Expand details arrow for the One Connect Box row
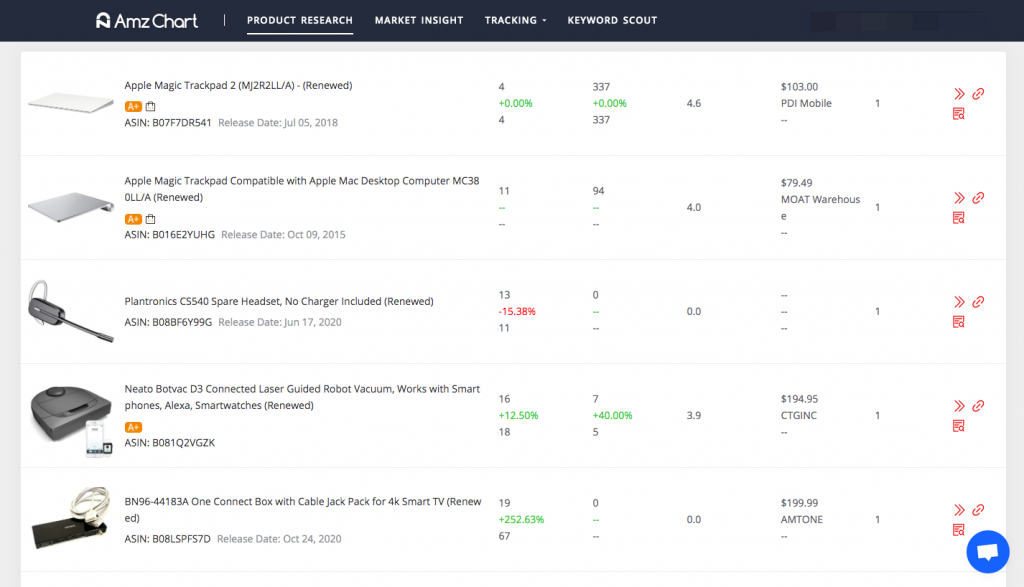Image resolution: width=1024 pixels, height=587 pixels. 959,510
